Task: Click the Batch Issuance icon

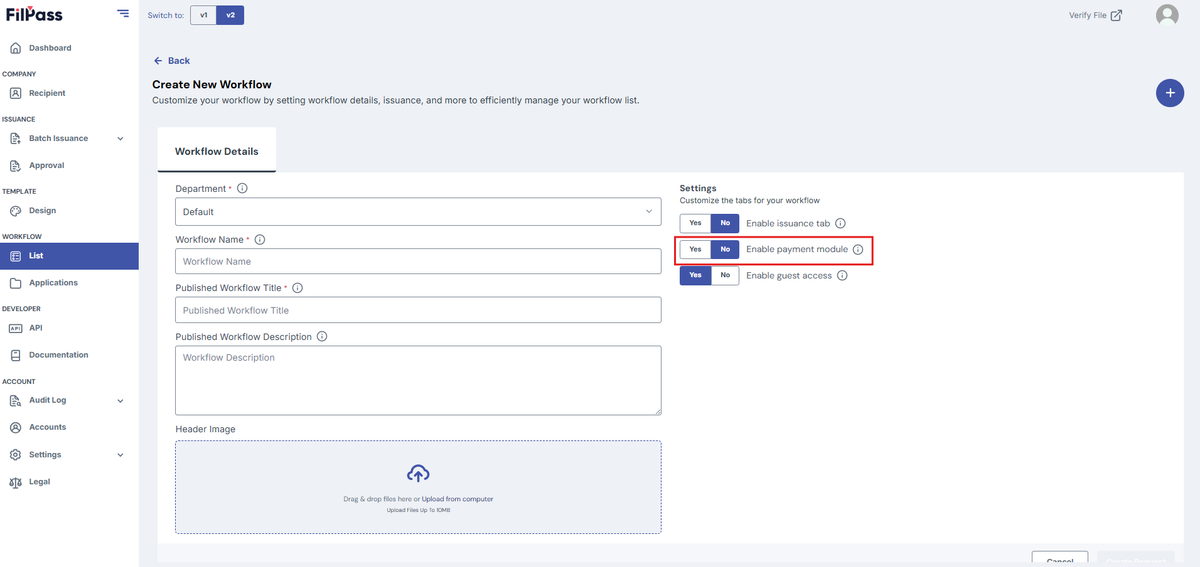Action: 15,138
